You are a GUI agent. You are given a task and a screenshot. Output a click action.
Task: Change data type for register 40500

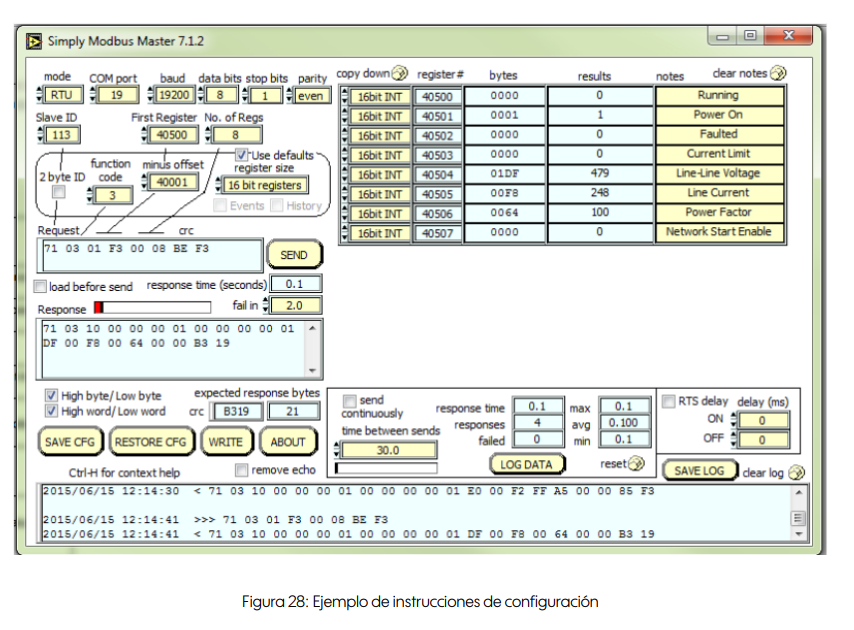point(379,97)
